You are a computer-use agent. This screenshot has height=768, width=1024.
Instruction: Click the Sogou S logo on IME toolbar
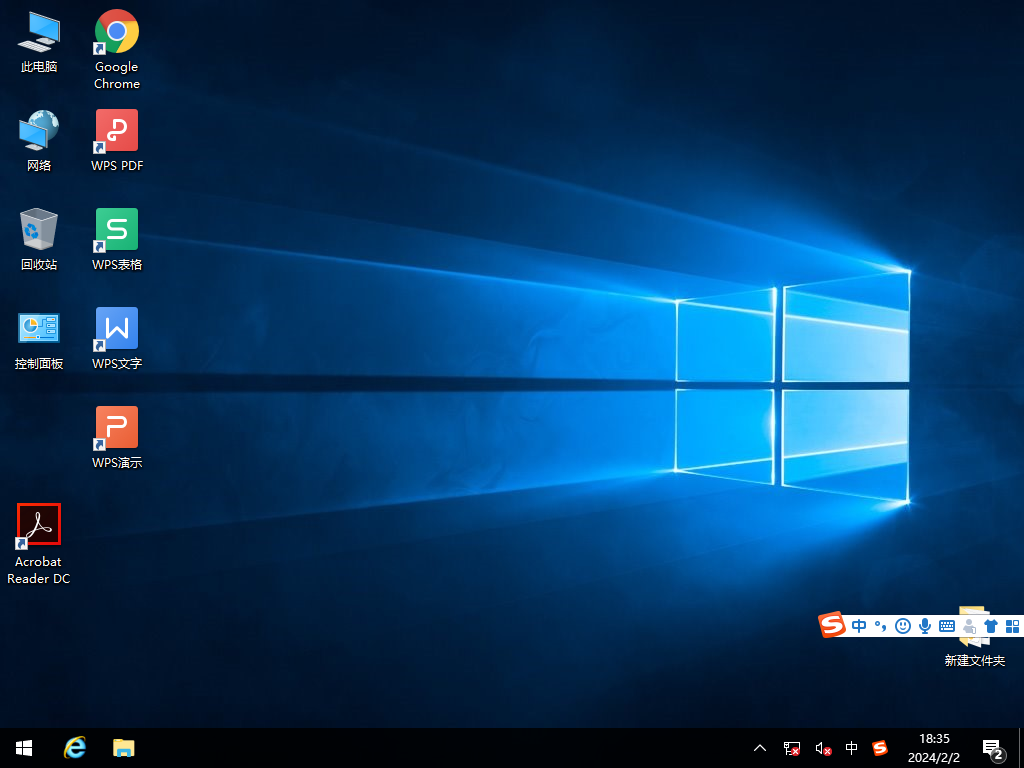832,625
